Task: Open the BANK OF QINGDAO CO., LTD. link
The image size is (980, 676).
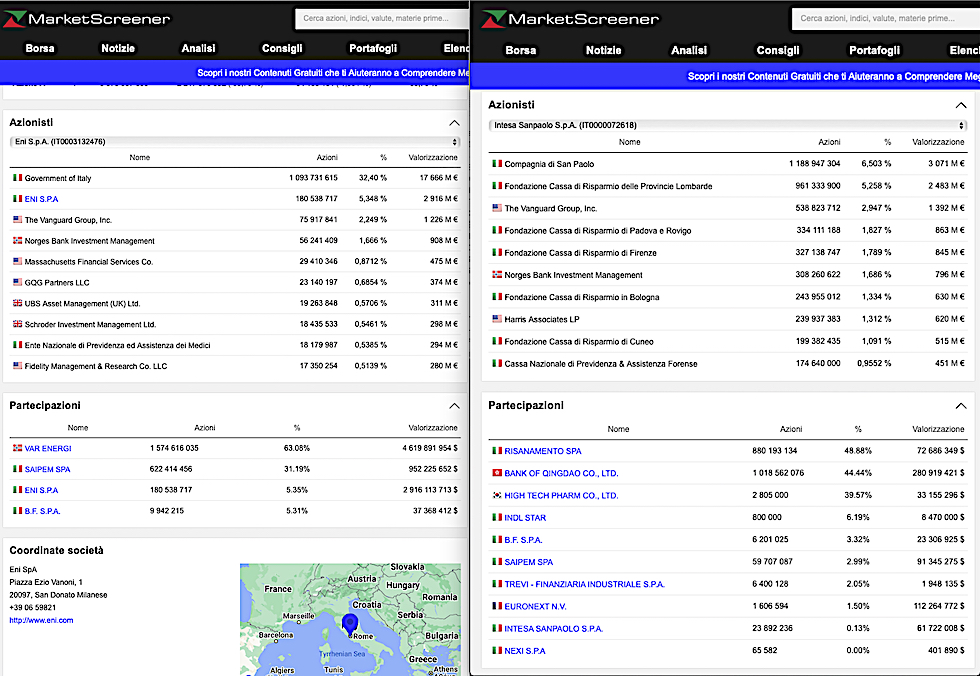Action: (561, 474)
